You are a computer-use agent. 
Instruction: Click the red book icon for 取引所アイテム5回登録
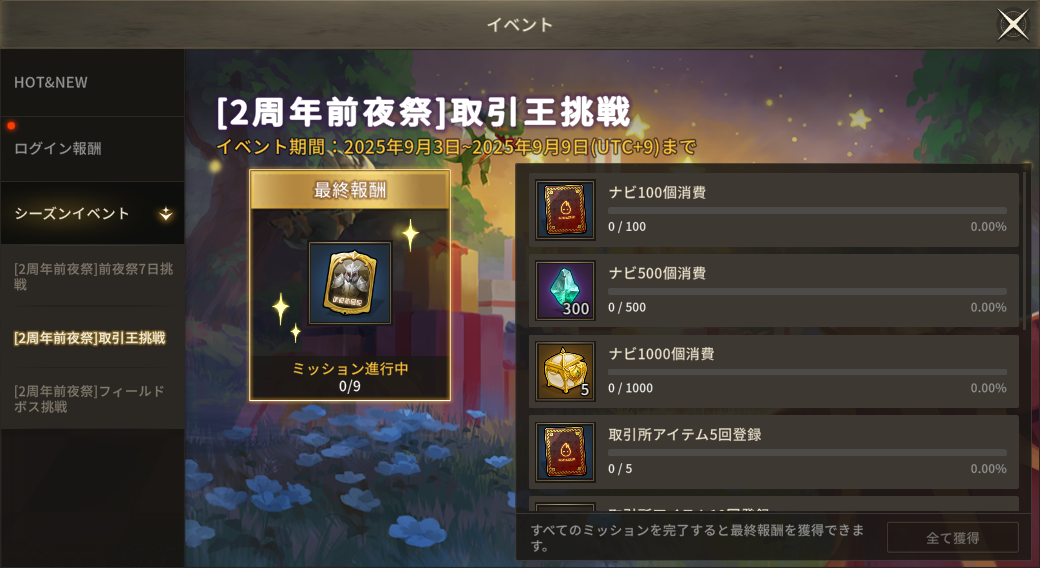point(565,452)
